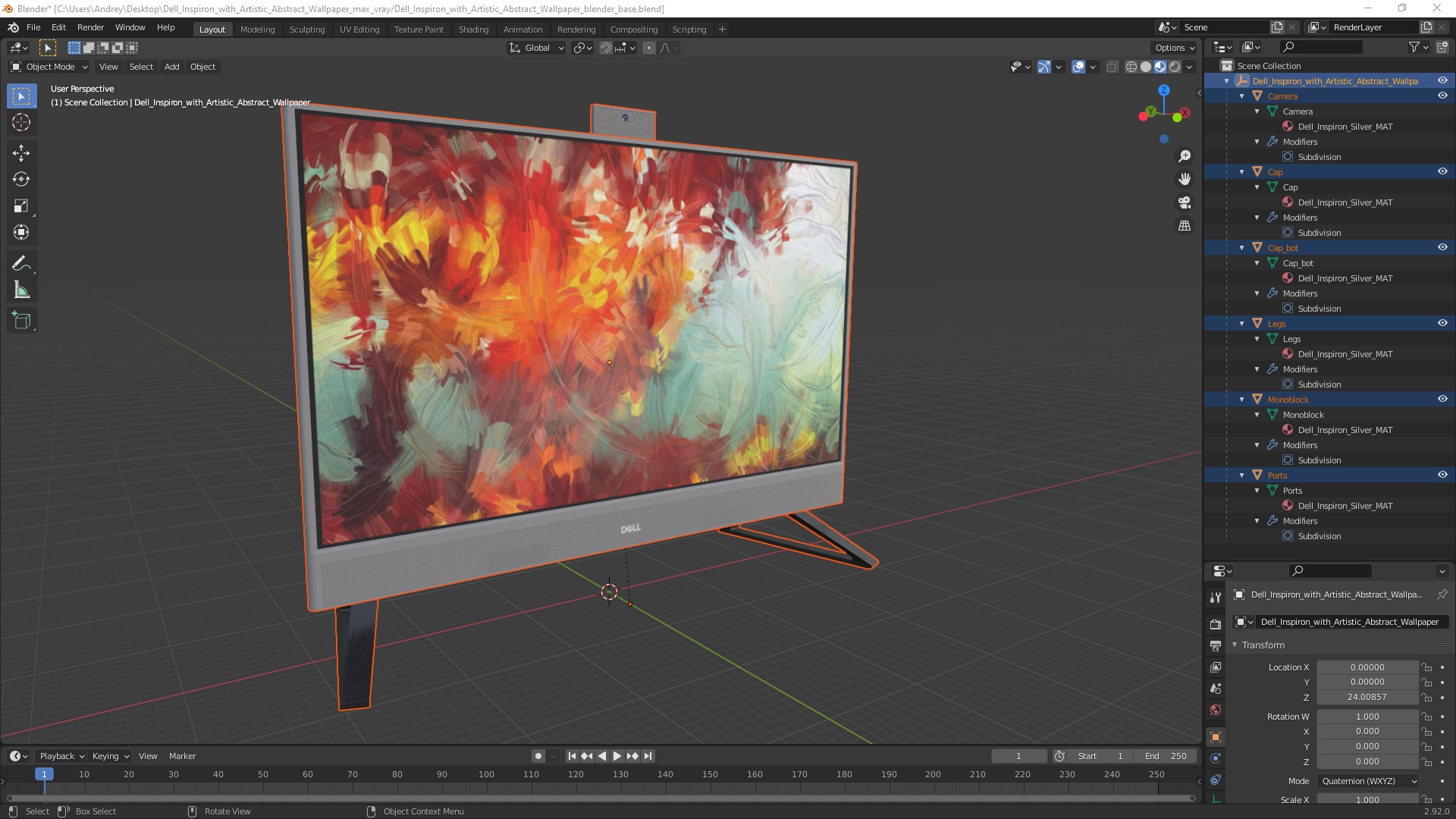
Task: Activate the Move tool
Action: (x=21, y=152)
